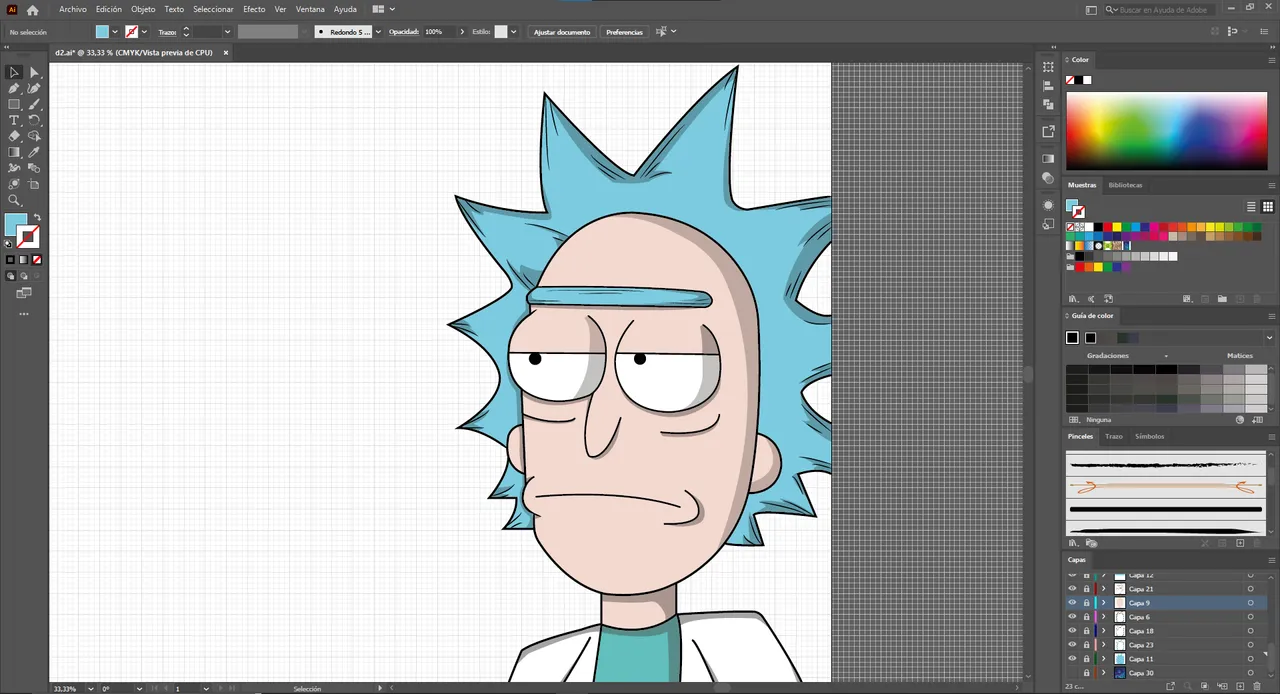Switch to the Bibliotecas tab
The width and height of the screenshot is (1280, 694).
pyautogui.click(x=1125, y=185)
